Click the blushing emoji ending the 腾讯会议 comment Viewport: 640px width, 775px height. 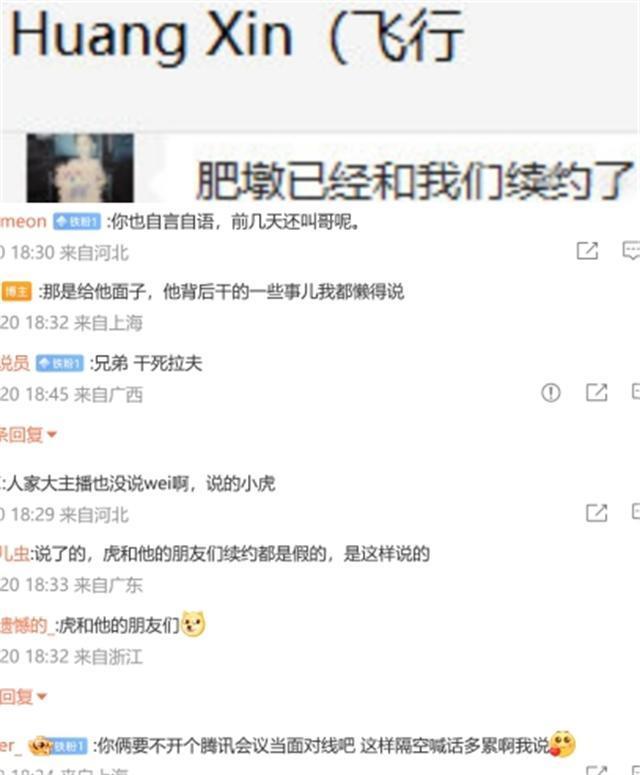(x=562, y=743)
